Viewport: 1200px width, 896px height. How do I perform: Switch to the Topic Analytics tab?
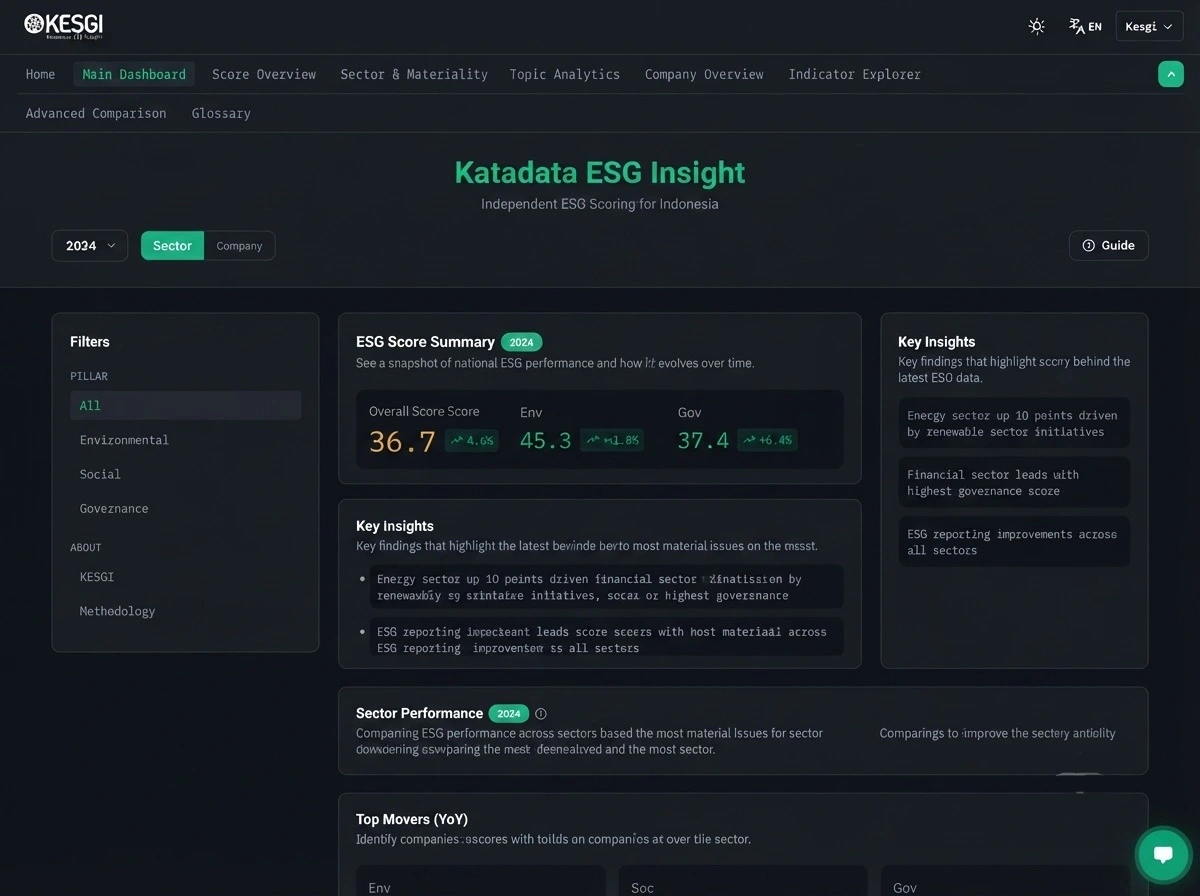point(565,74)
